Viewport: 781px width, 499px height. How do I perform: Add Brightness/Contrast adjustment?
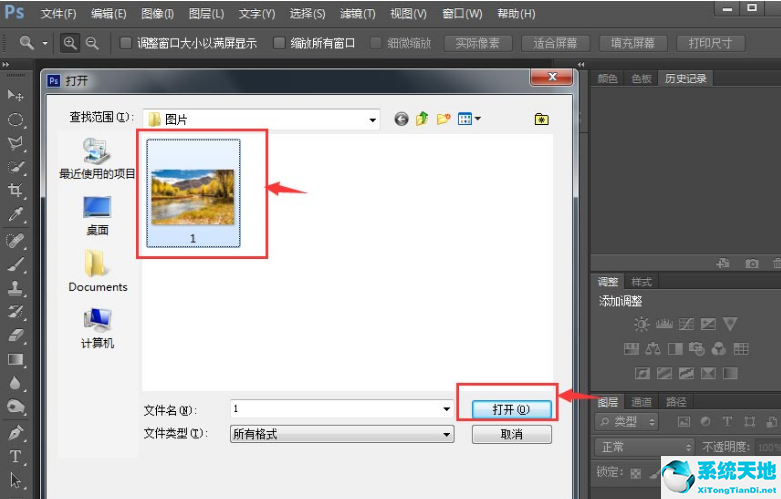coord(642,324)
